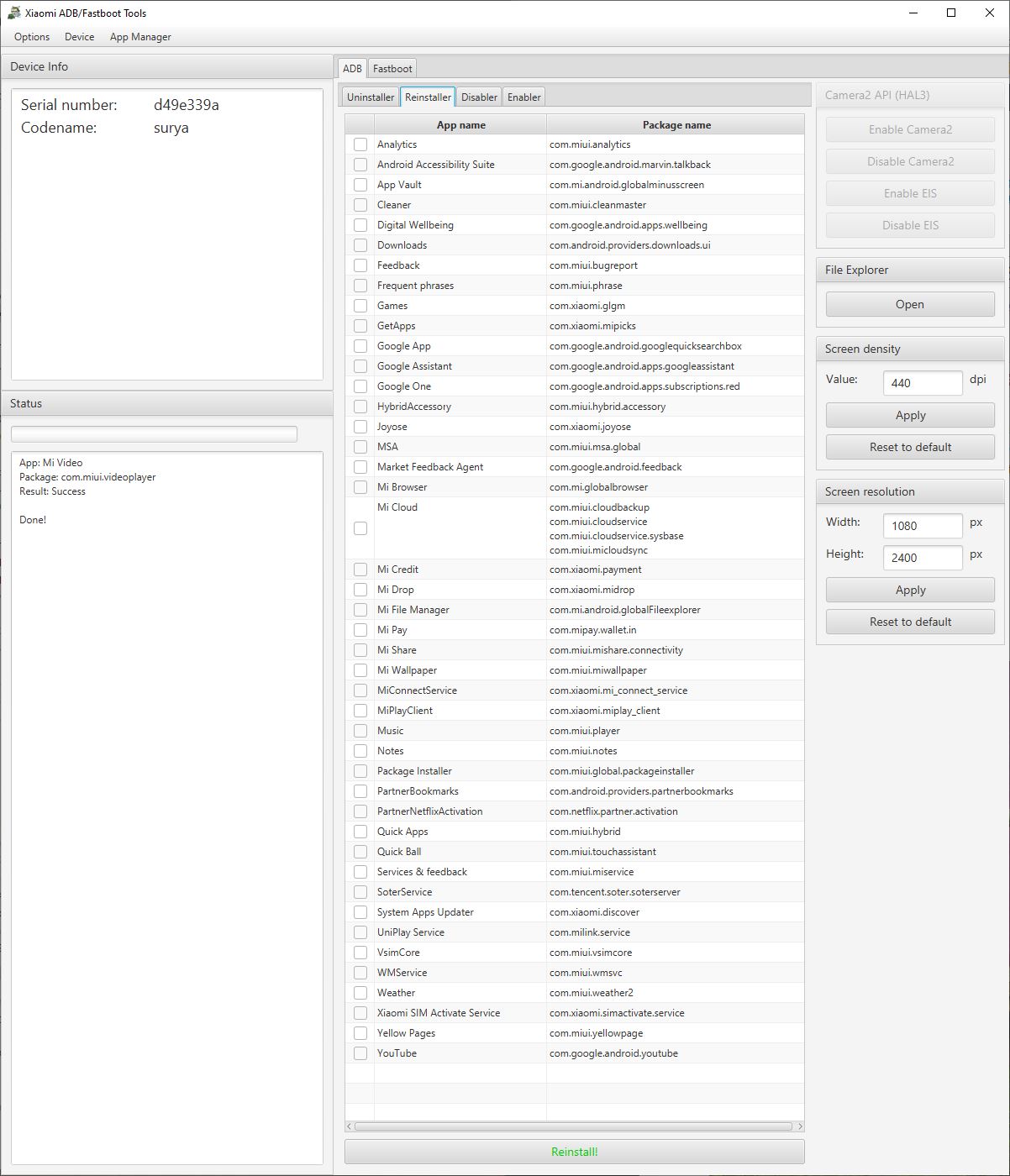Viewport: 1010px width, 1176px height.
Task: Click the green Reinstall! button
Action: point(575,1152)
